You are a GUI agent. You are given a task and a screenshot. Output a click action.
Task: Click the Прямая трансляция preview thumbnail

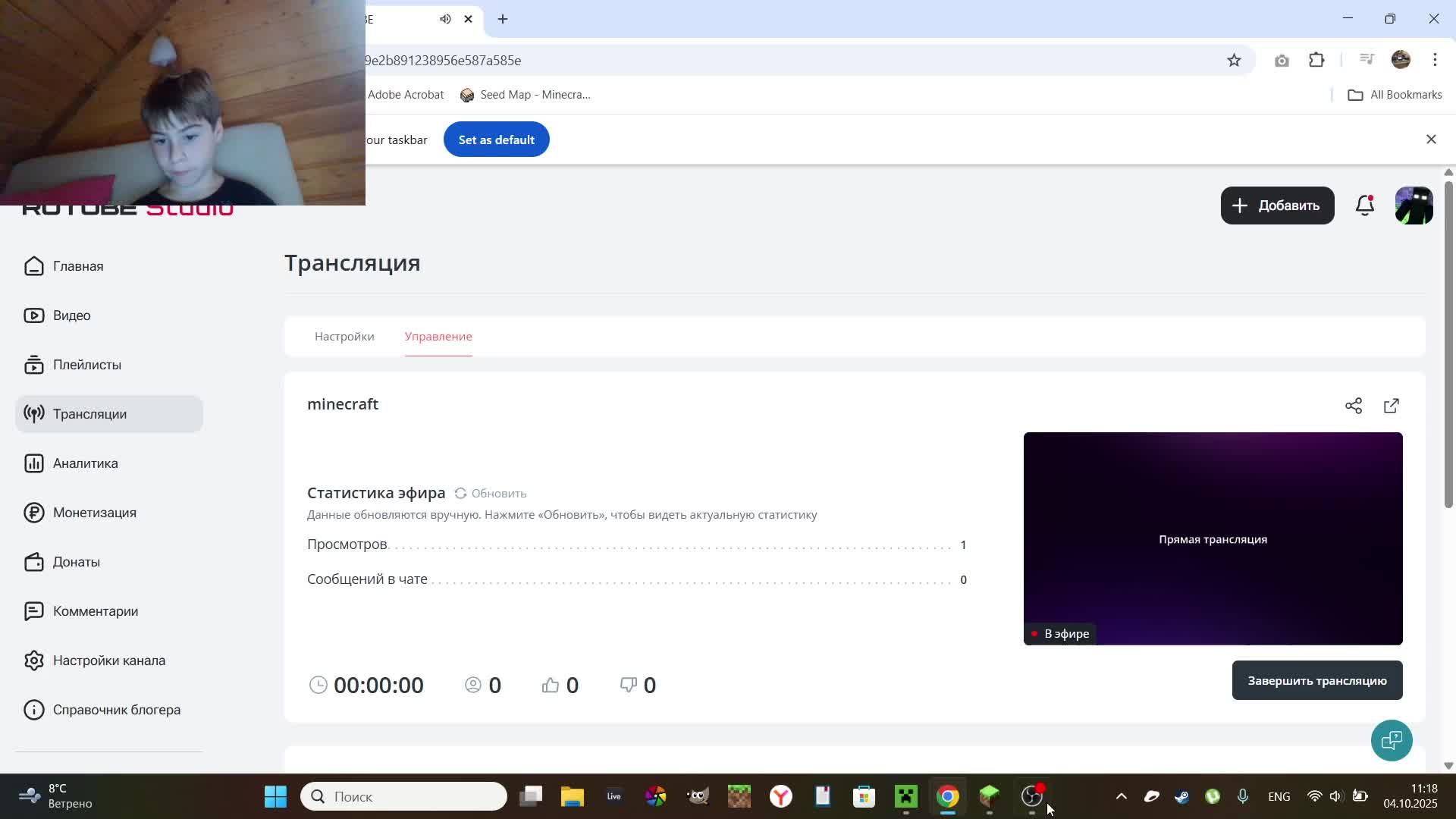click(1213, 538)
